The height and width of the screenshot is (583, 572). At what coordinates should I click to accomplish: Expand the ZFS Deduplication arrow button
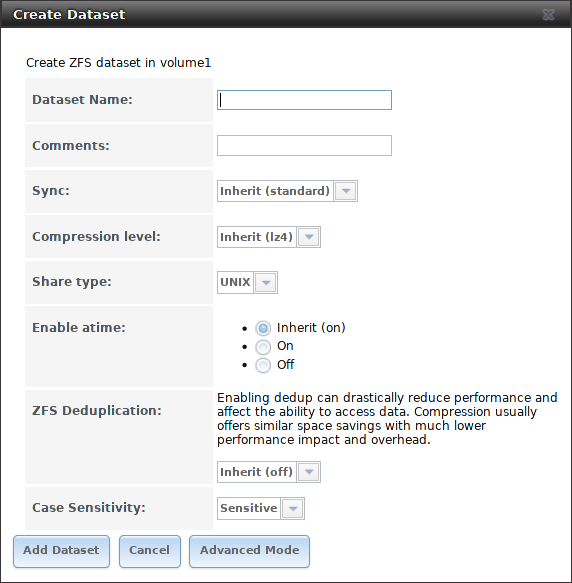(x=309, y=472)
